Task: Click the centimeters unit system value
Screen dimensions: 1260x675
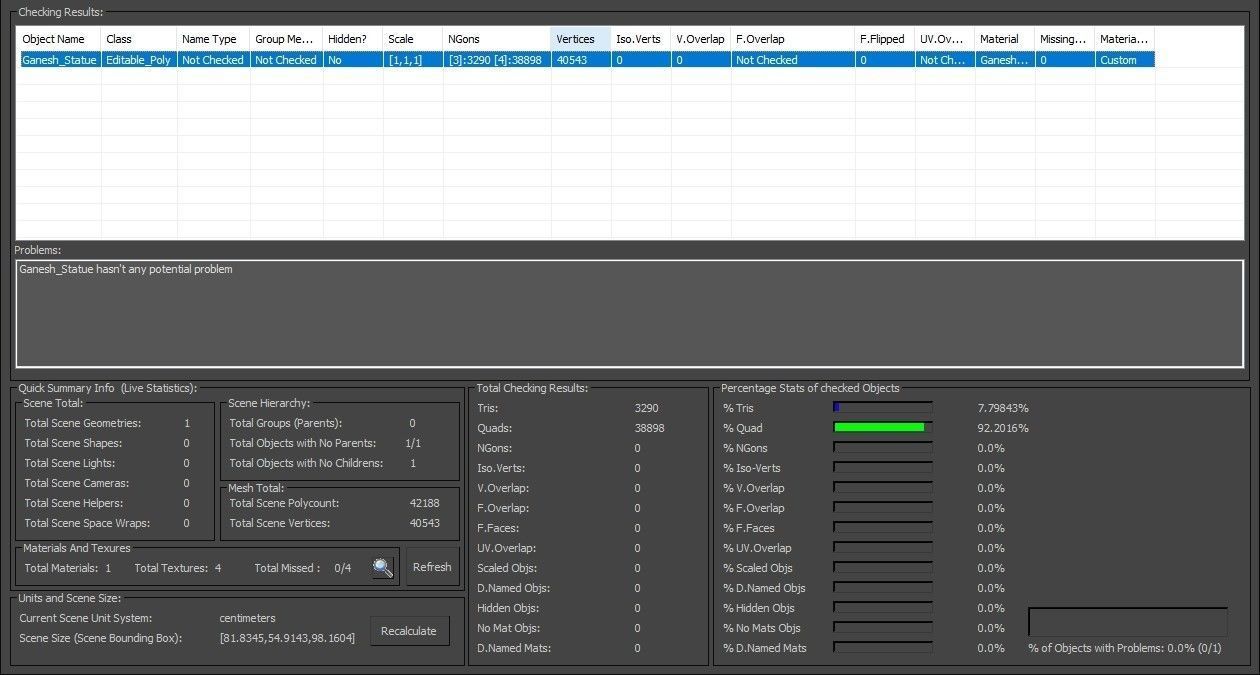Action: [247, 618]
